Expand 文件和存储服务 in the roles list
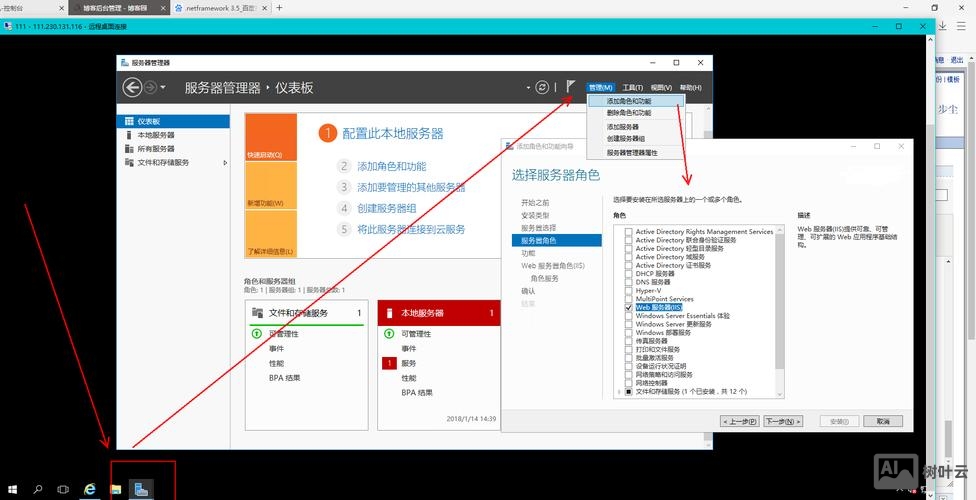 (619, 392)
